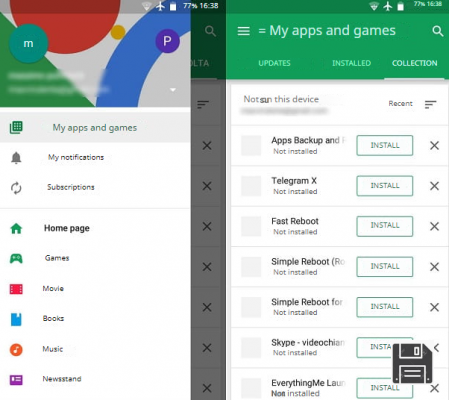Tap the airplane mode icon in left status bar

[161, 6]
